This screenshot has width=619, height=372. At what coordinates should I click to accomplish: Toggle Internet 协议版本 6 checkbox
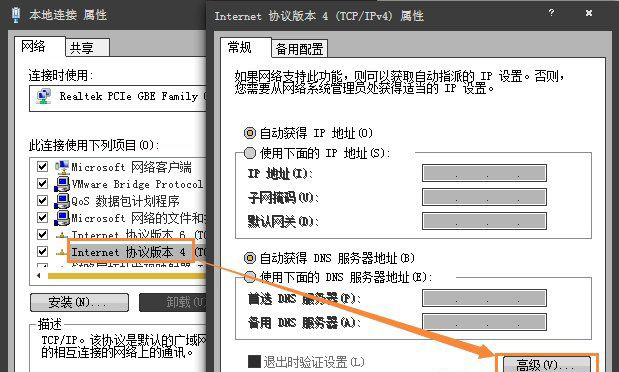pos(42,235)
